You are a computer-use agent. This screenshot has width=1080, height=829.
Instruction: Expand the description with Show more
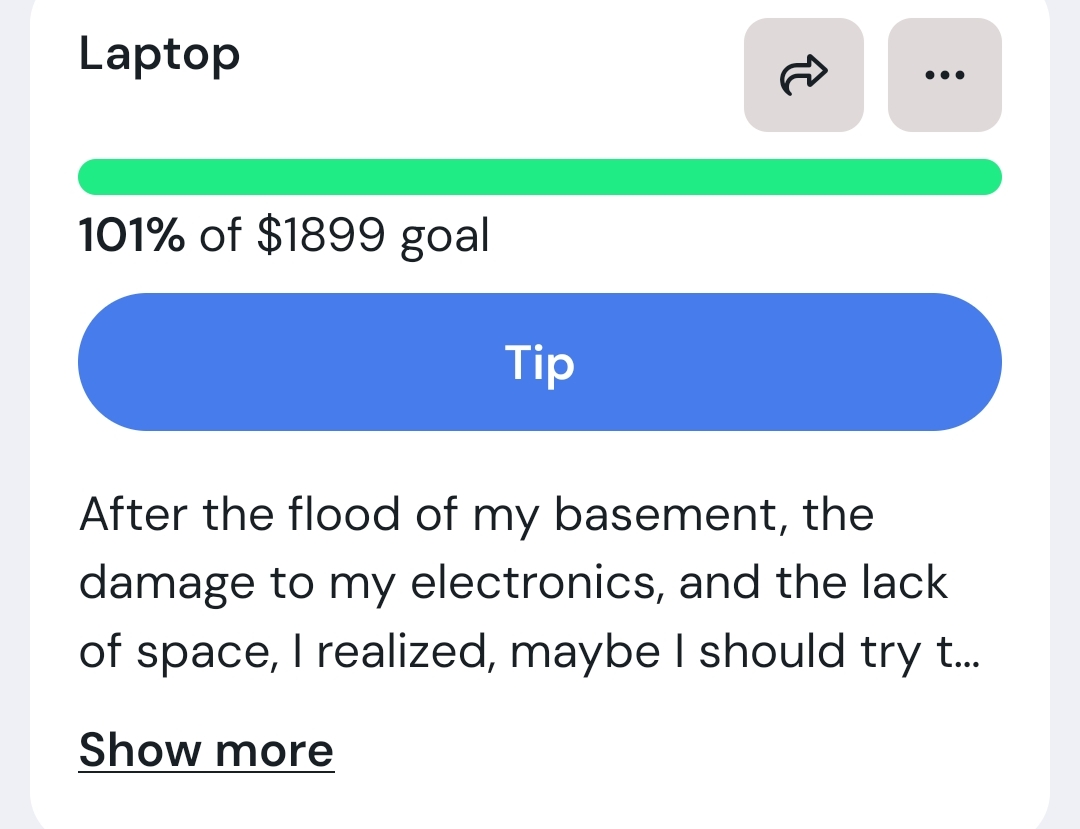tap(206, 750)
